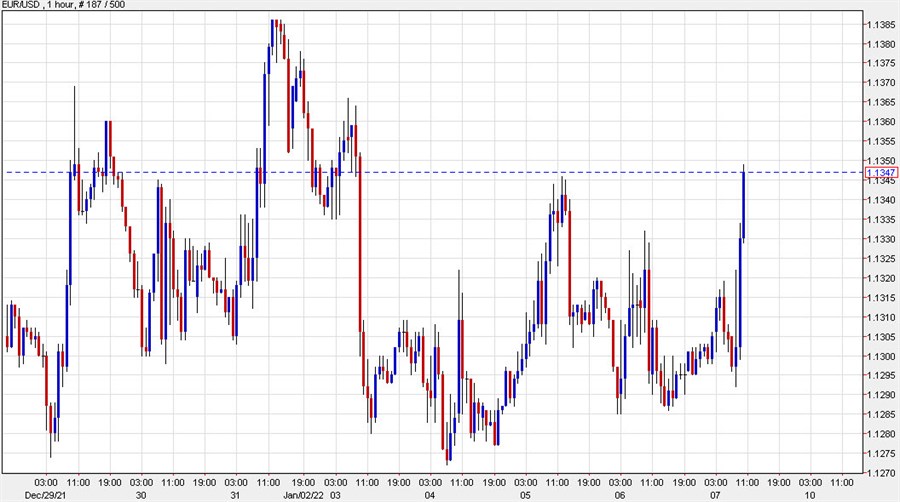Select the current price tag 1.1347
900x502 pixels.
pos(881,173)
